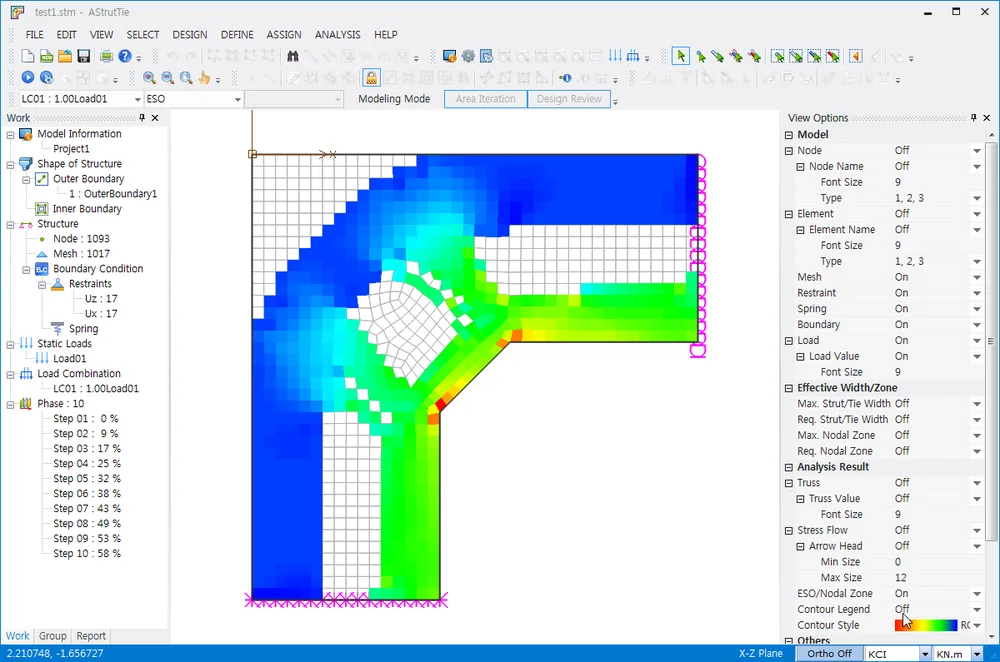Collapse the Phase : 10 tree node
Image resolution: width=1000 pixels, height=662 pixels.
point(10,404)
